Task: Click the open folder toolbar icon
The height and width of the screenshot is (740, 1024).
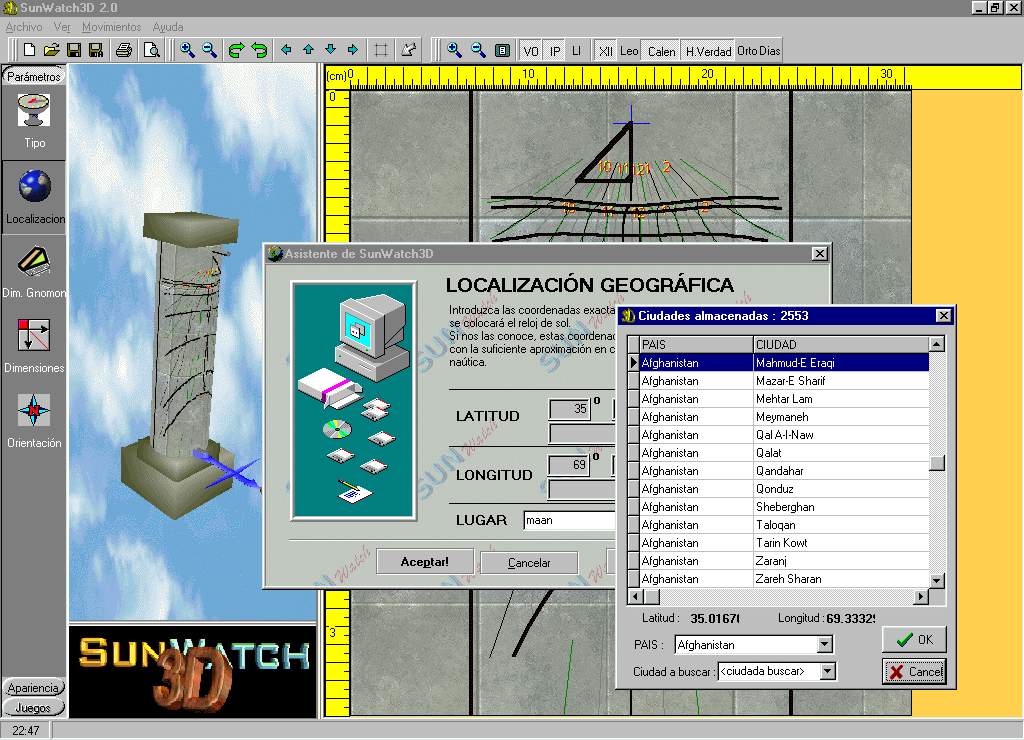Action: pos(52,50)
